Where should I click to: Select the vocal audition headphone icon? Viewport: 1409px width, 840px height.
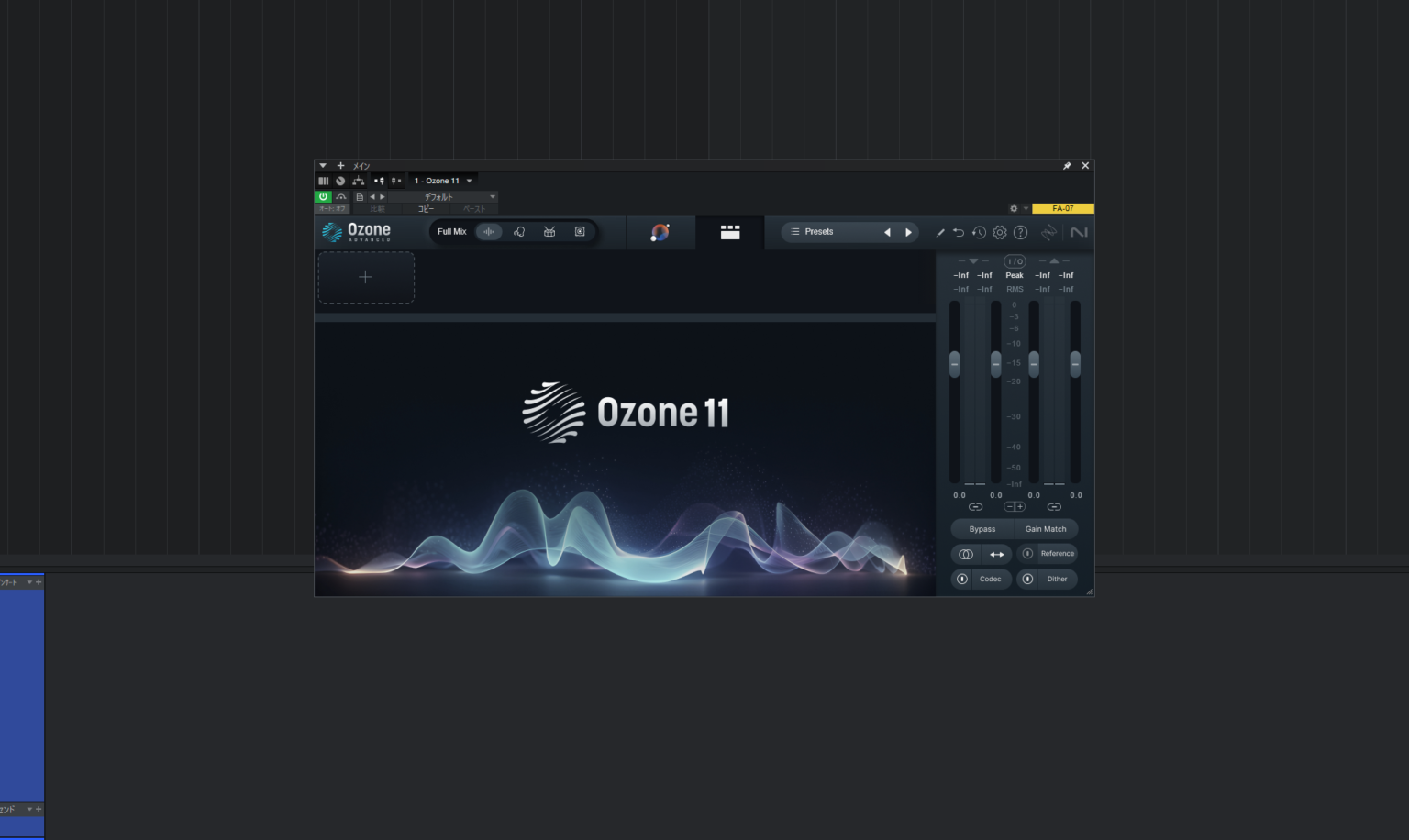519,231
